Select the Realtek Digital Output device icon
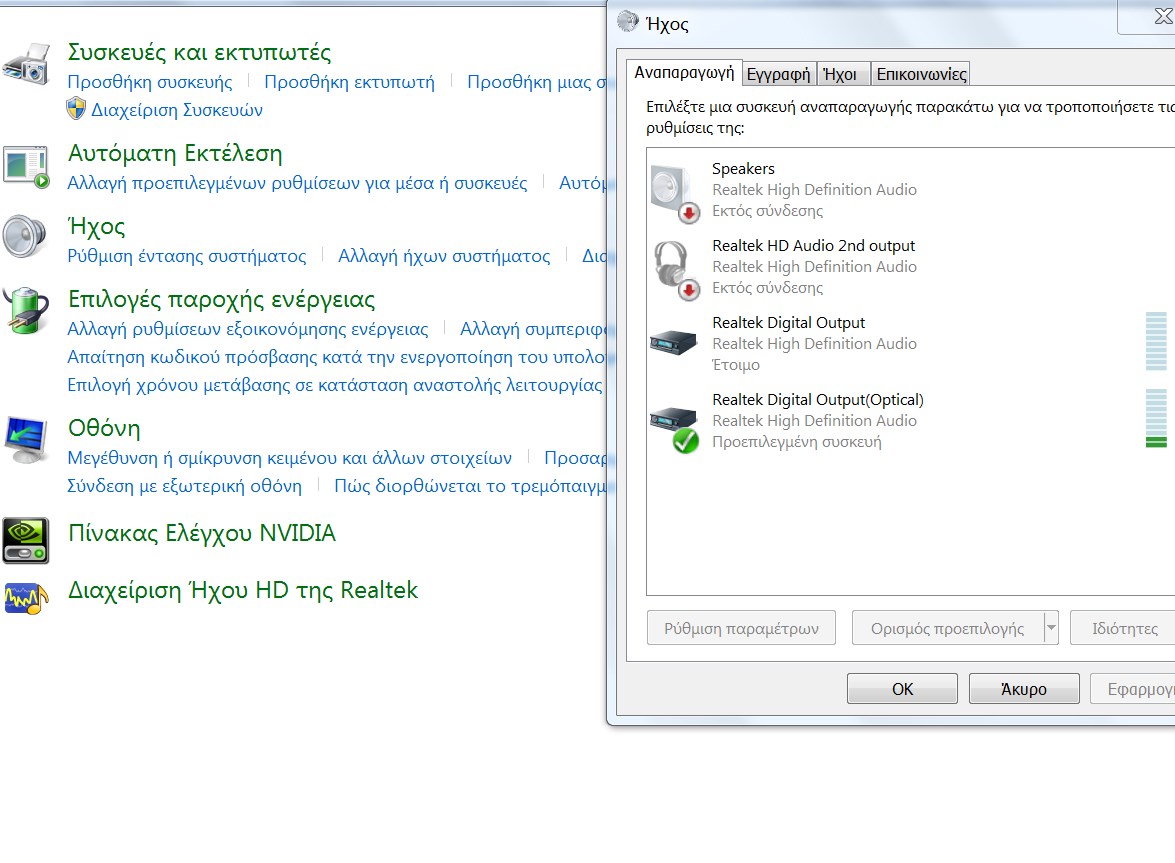Viewport: 1175px width, 863px height. (x=672, y=343)
